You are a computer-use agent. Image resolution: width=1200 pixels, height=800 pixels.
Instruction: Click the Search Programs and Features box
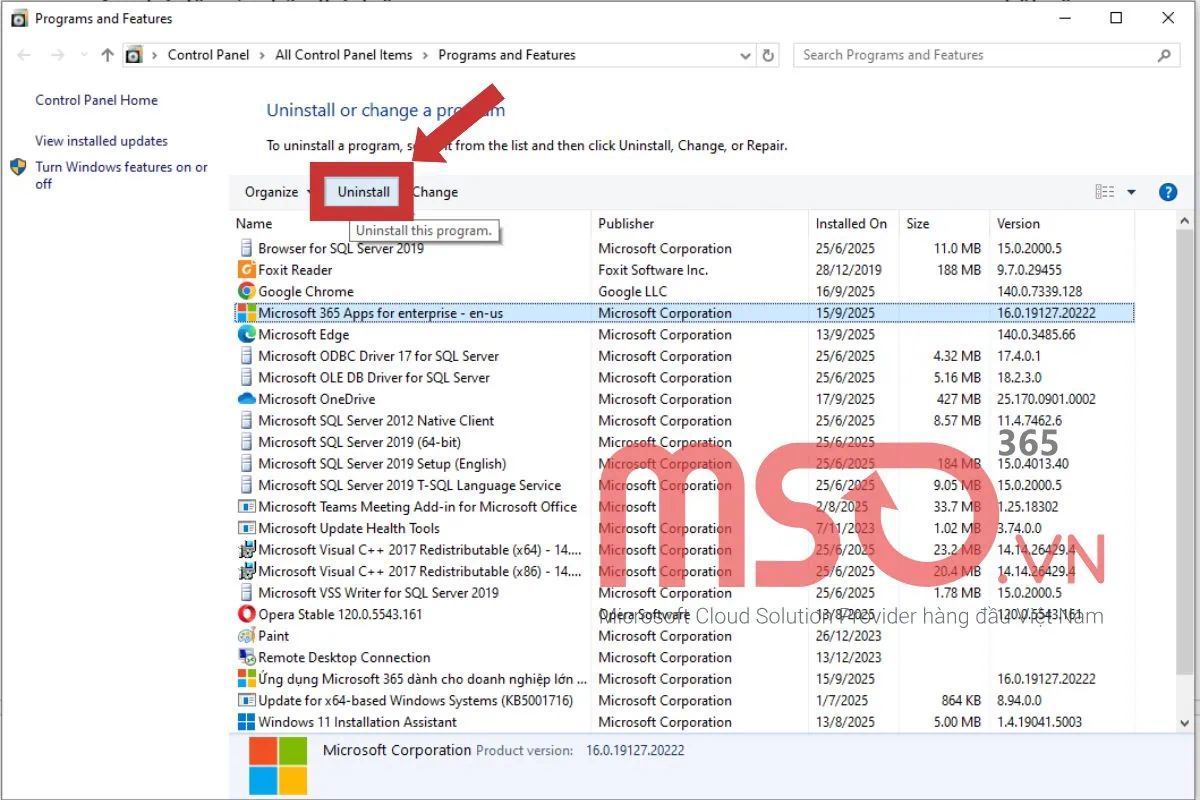975,56
